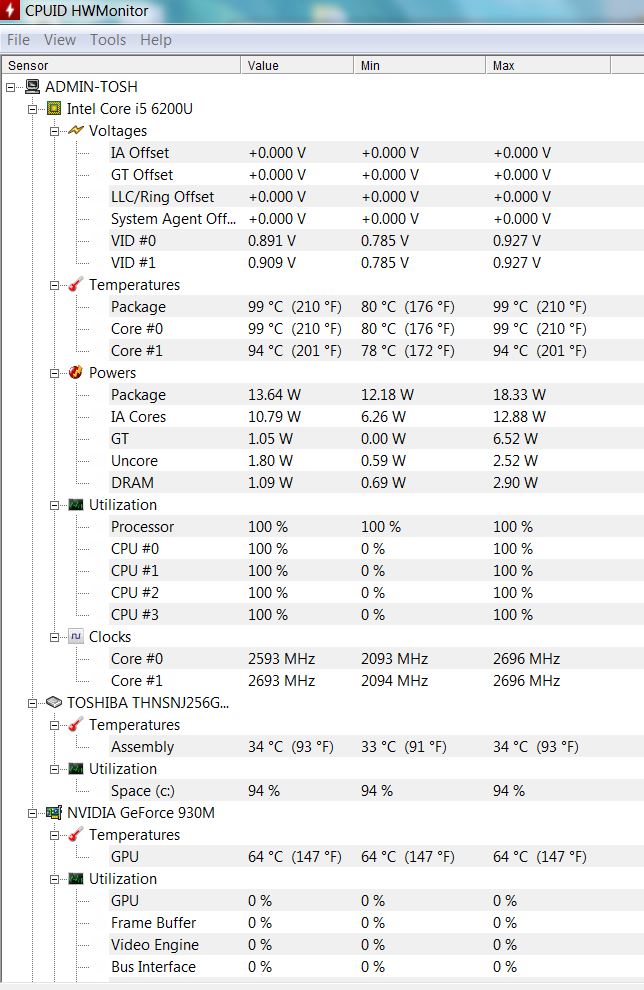This screenshot has height=990, width=644.
Task: Click the Voltages lightning icon
Action: 76,131
